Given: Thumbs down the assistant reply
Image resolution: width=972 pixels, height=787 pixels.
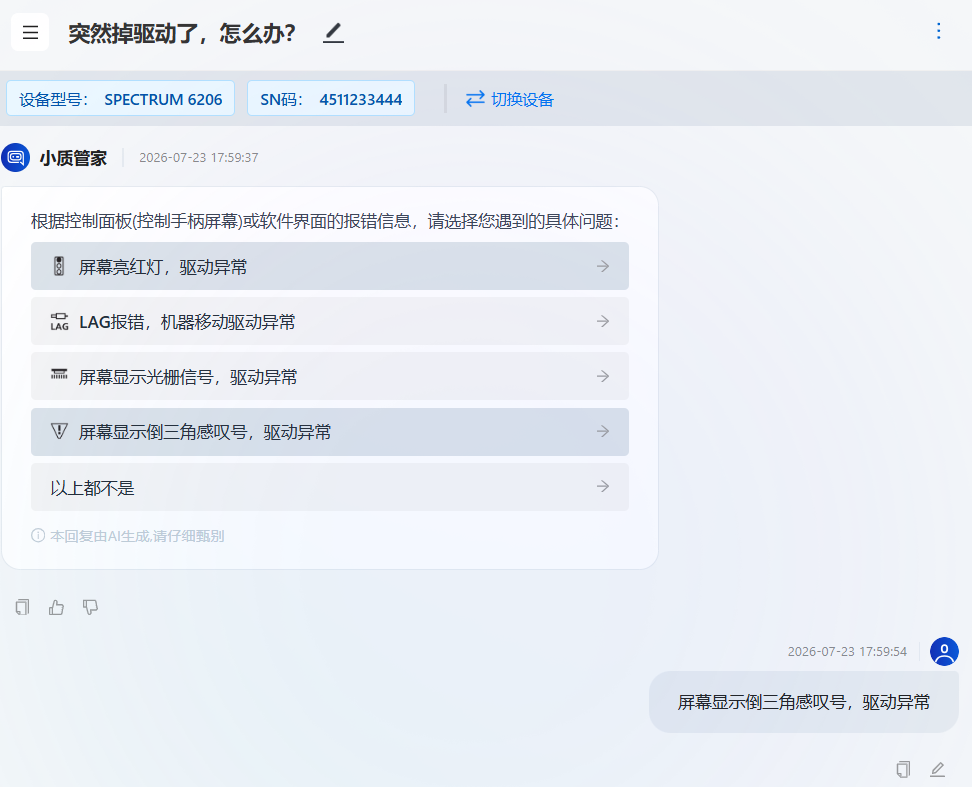Looking at the screenshot, I should (x=91, y=607).
